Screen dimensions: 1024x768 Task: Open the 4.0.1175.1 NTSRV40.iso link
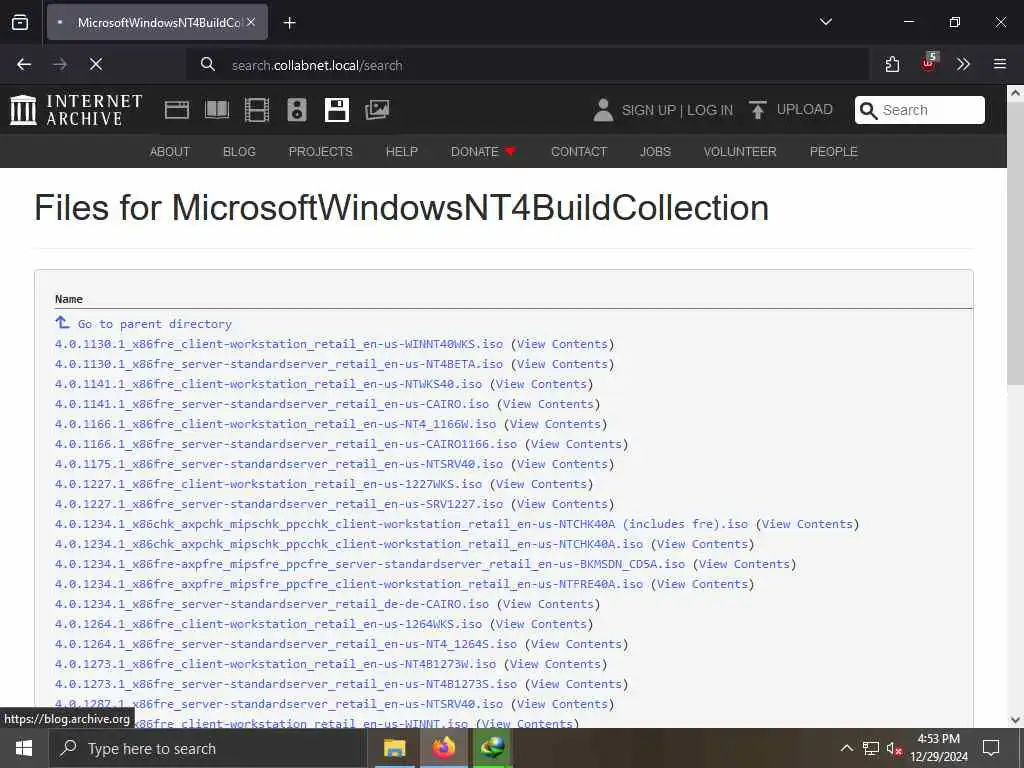pyautogui.click(x=279, y=464)
